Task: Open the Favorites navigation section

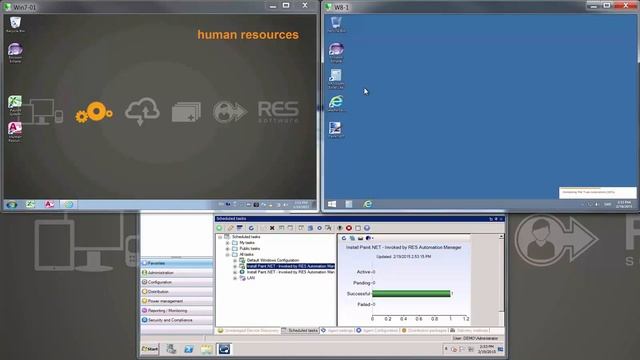Action: pos(177,263)
